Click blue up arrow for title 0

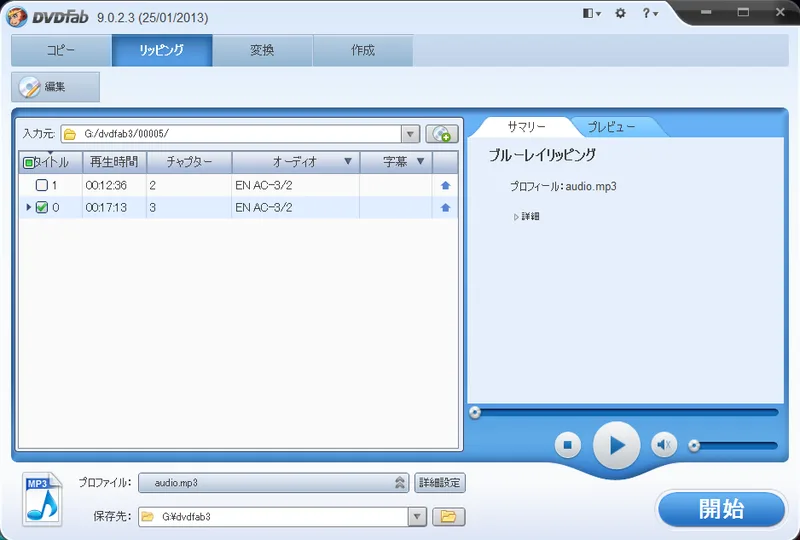click(x=445, y=207)
